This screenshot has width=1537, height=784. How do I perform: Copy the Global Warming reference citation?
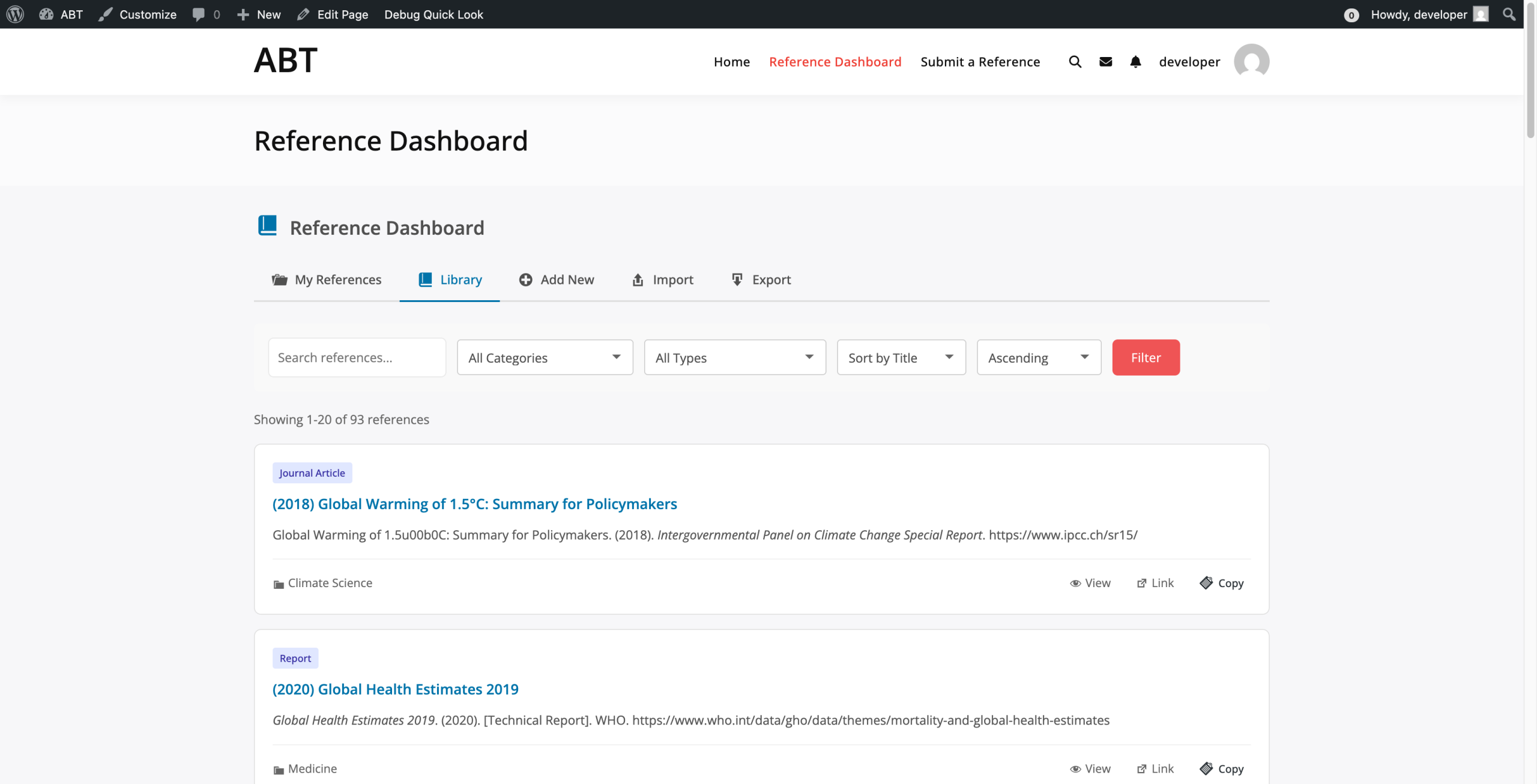click(x=1222, y=583)
